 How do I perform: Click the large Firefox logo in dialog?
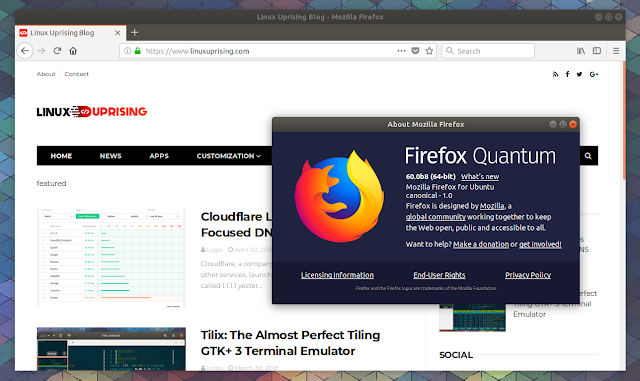point(339,197)
